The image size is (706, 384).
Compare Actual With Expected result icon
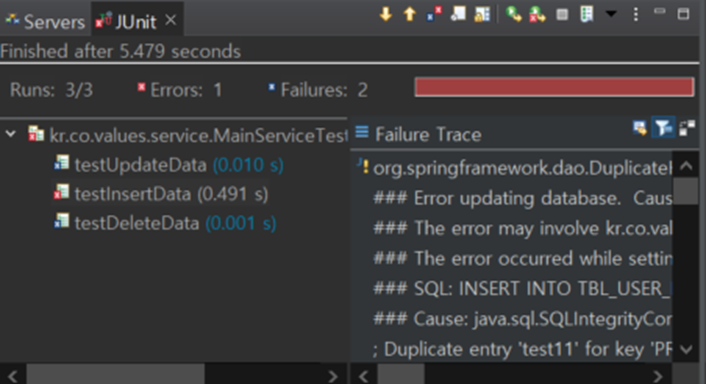687,128
